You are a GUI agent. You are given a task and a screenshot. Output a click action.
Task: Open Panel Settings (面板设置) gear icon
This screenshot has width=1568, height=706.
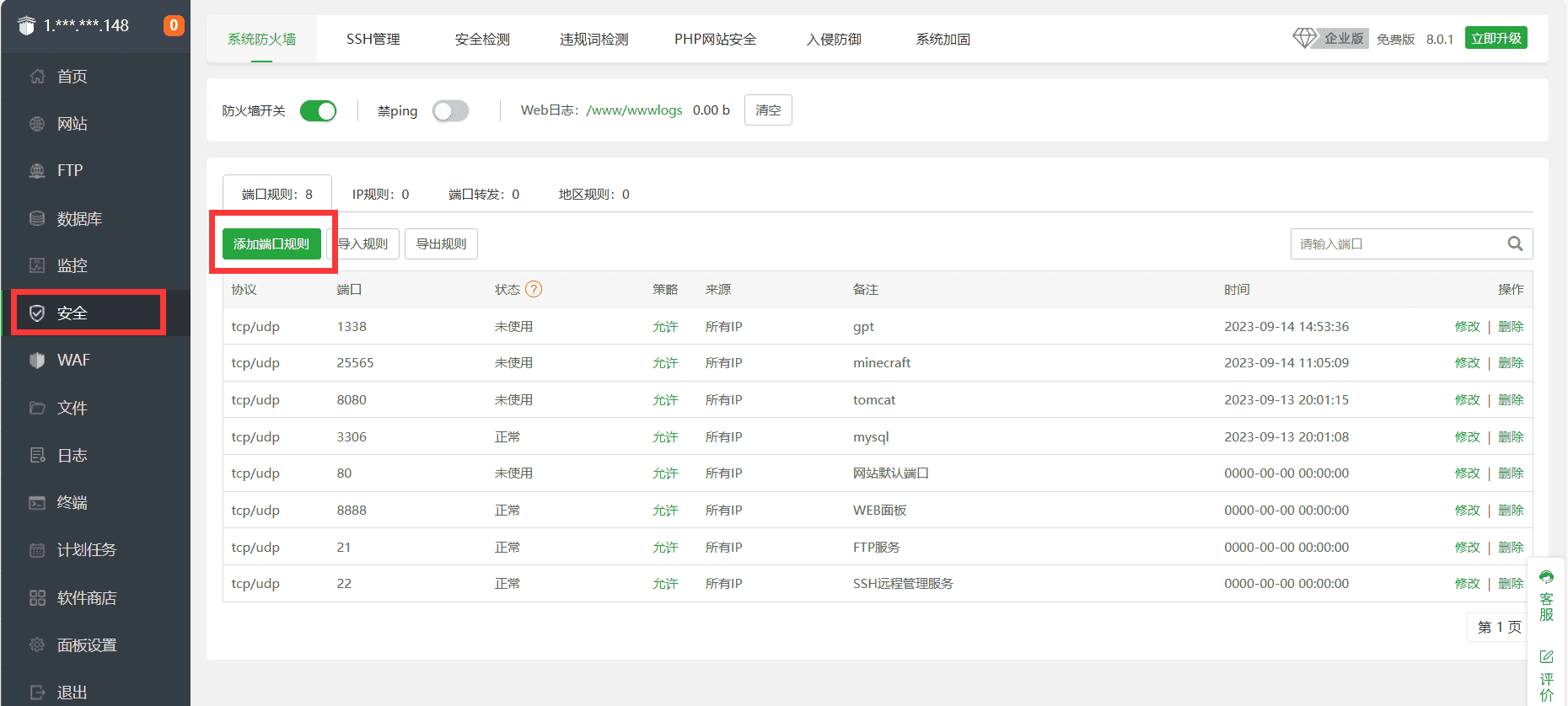pos(37,645)
